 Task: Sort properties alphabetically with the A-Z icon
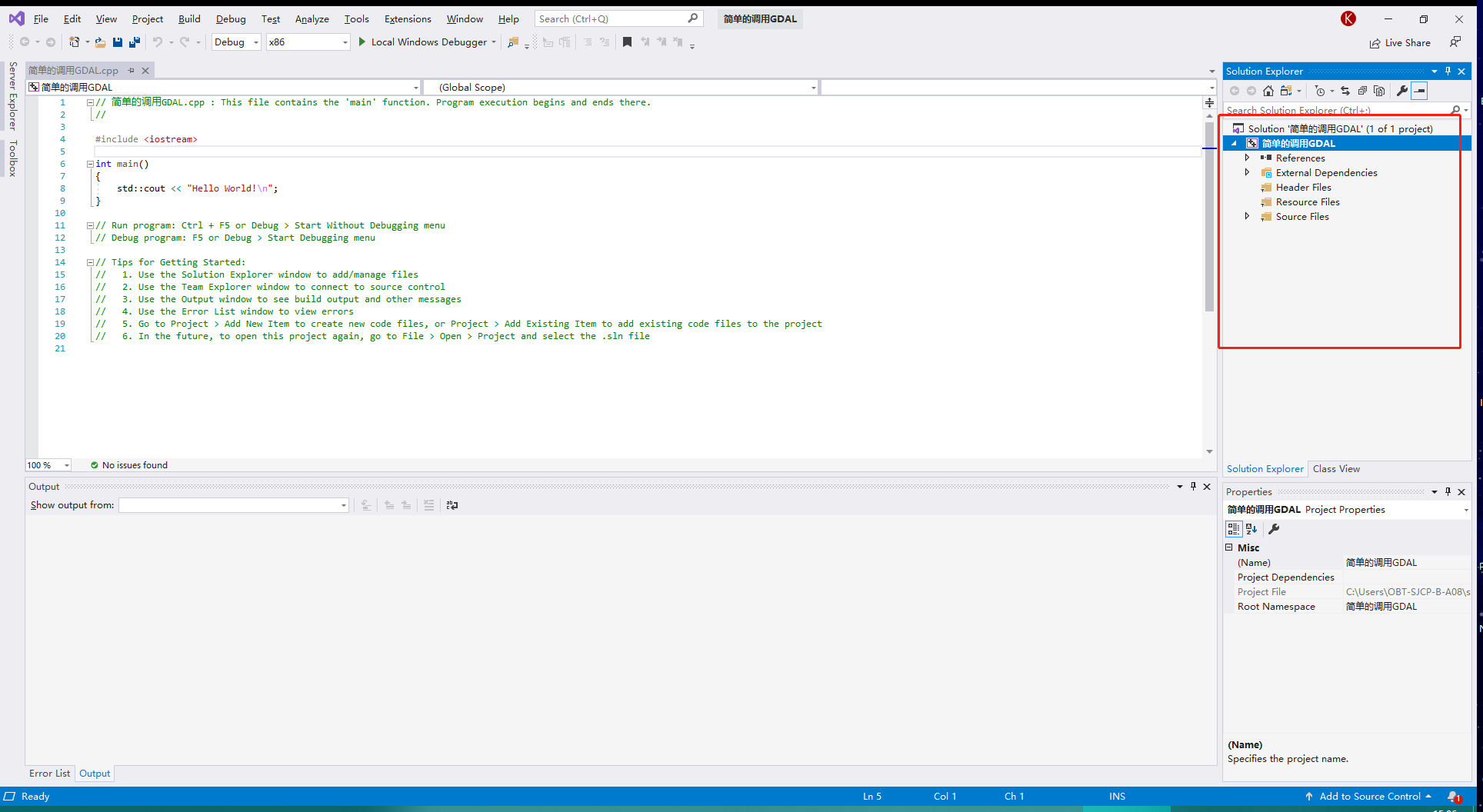[1251, 529]
